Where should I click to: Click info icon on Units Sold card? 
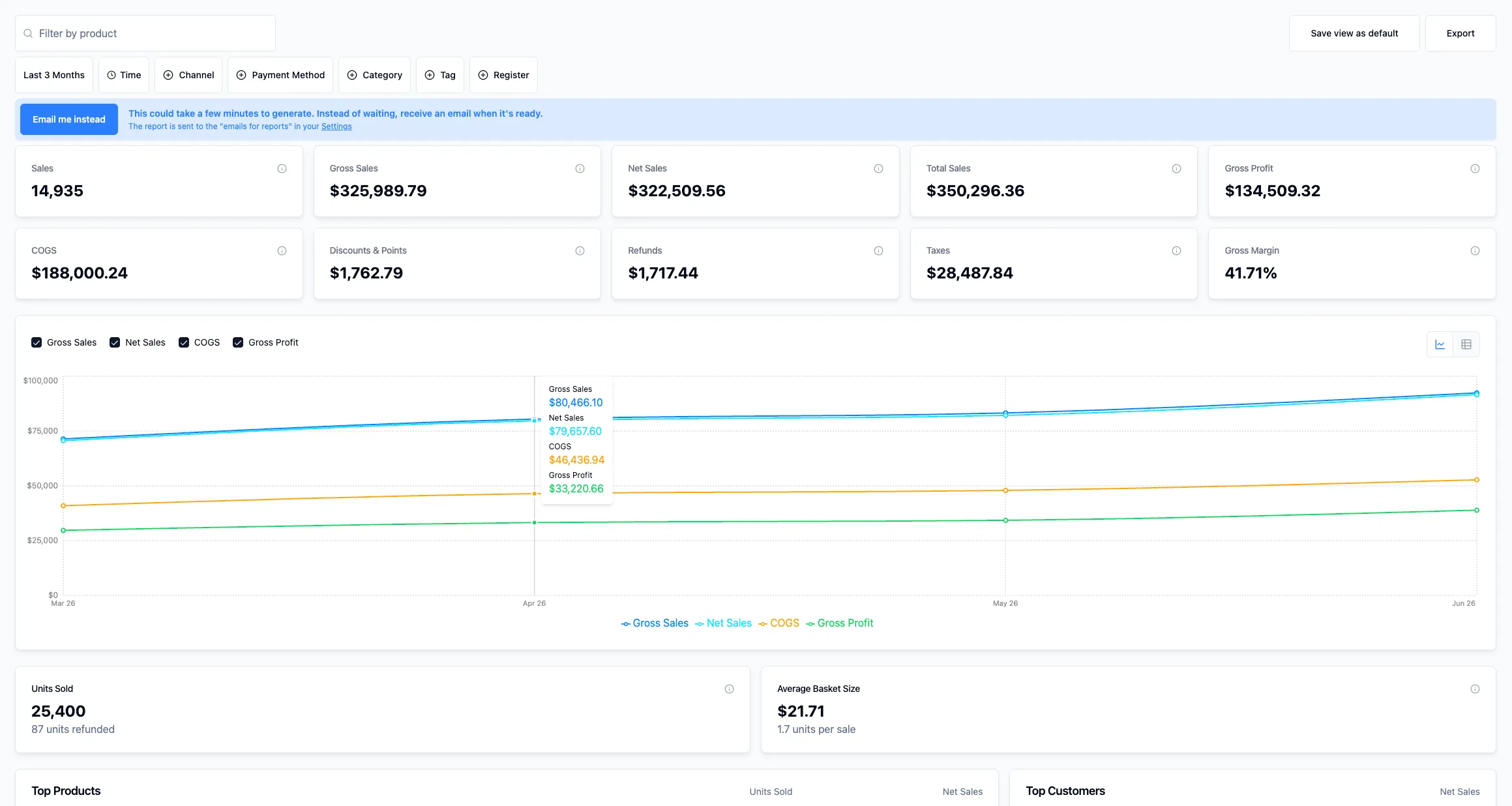729,689
